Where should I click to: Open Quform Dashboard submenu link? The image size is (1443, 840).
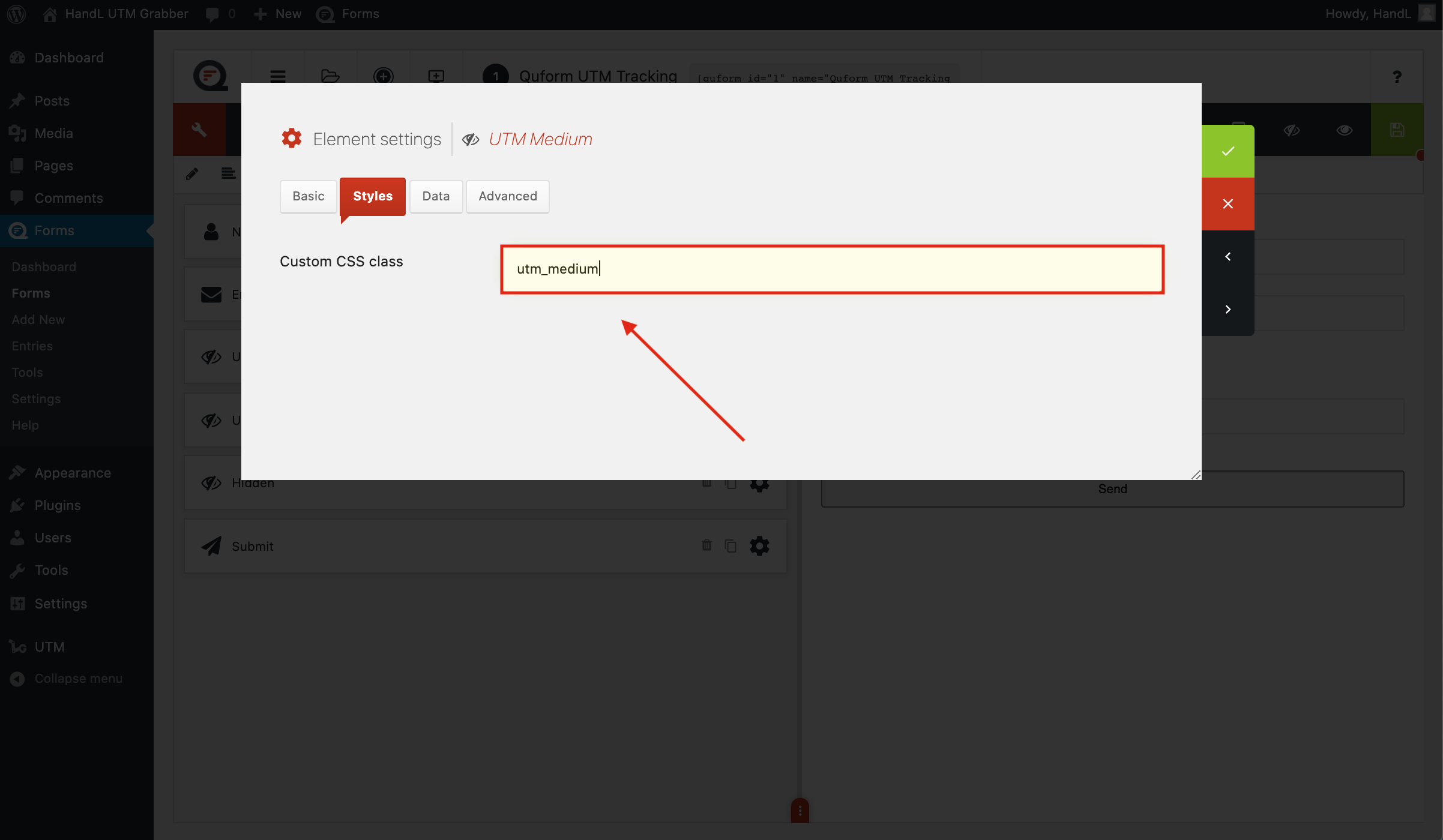44,267
